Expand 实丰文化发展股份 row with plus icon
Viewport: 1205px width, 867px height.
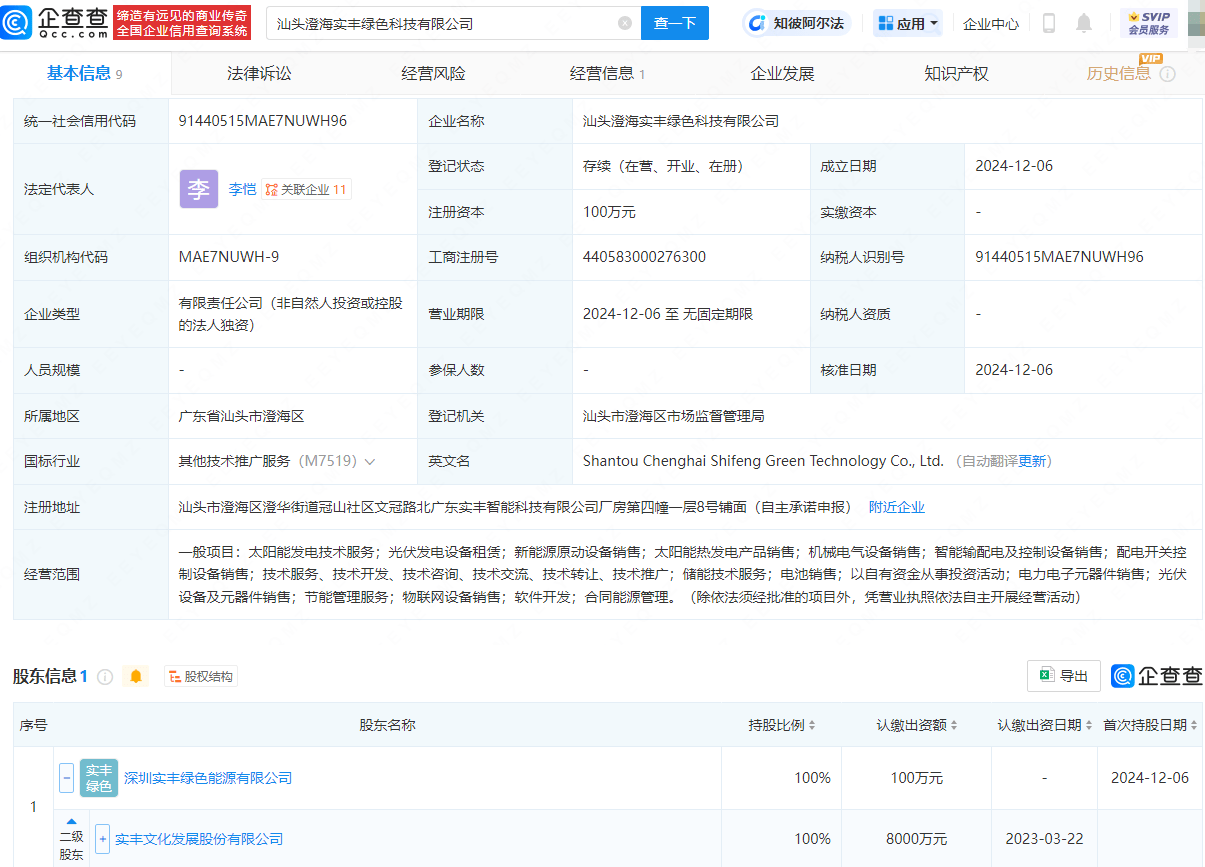click(x=102, y=839)
